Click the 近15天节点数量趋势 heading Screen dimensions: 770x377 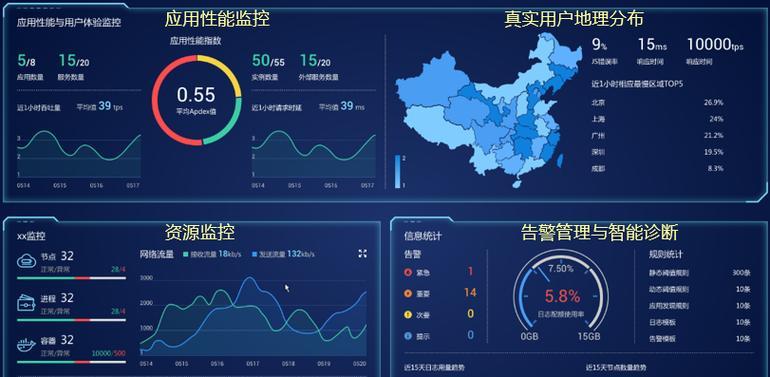coord(616,367)
